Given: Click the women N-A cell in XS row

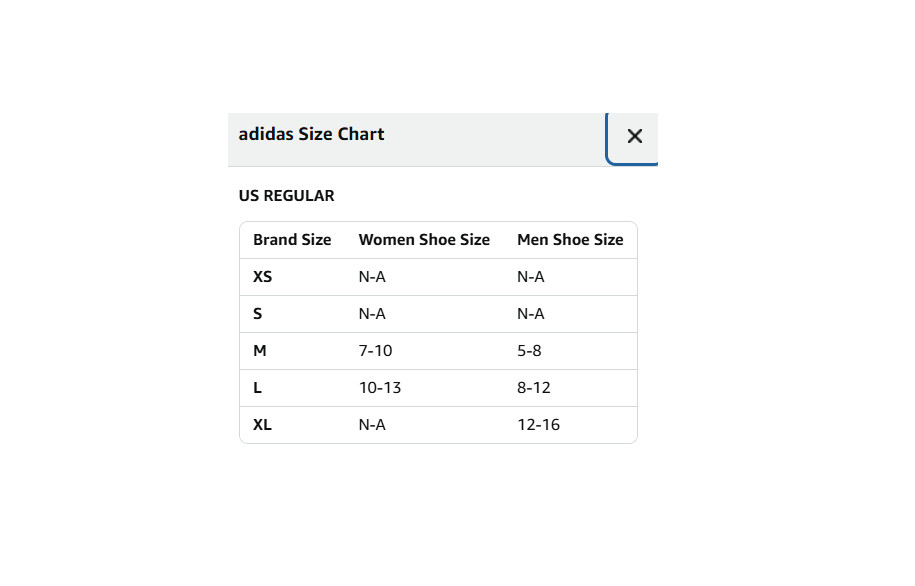Looking at the screenshot, I should pyautogui.click(x=372, y=277).
